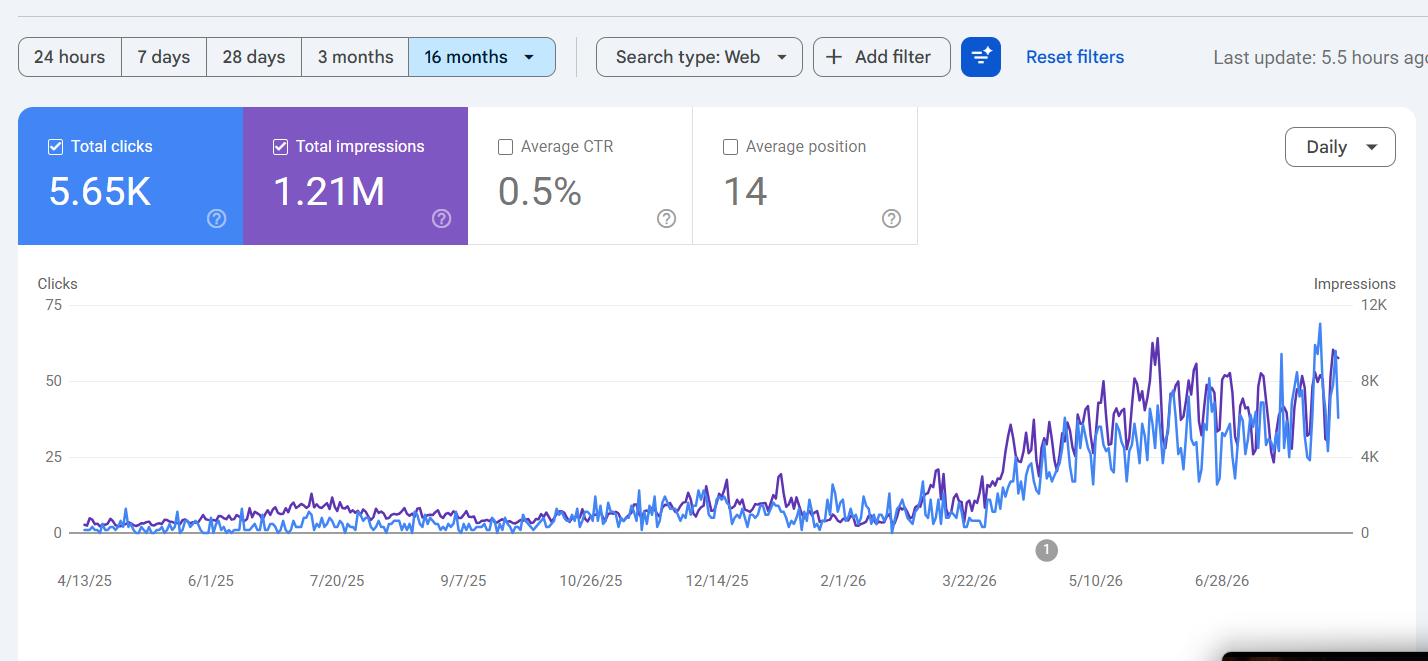Click the Reset filters link
Viewport: 1428px width, 661px height.
[1075, 57]
